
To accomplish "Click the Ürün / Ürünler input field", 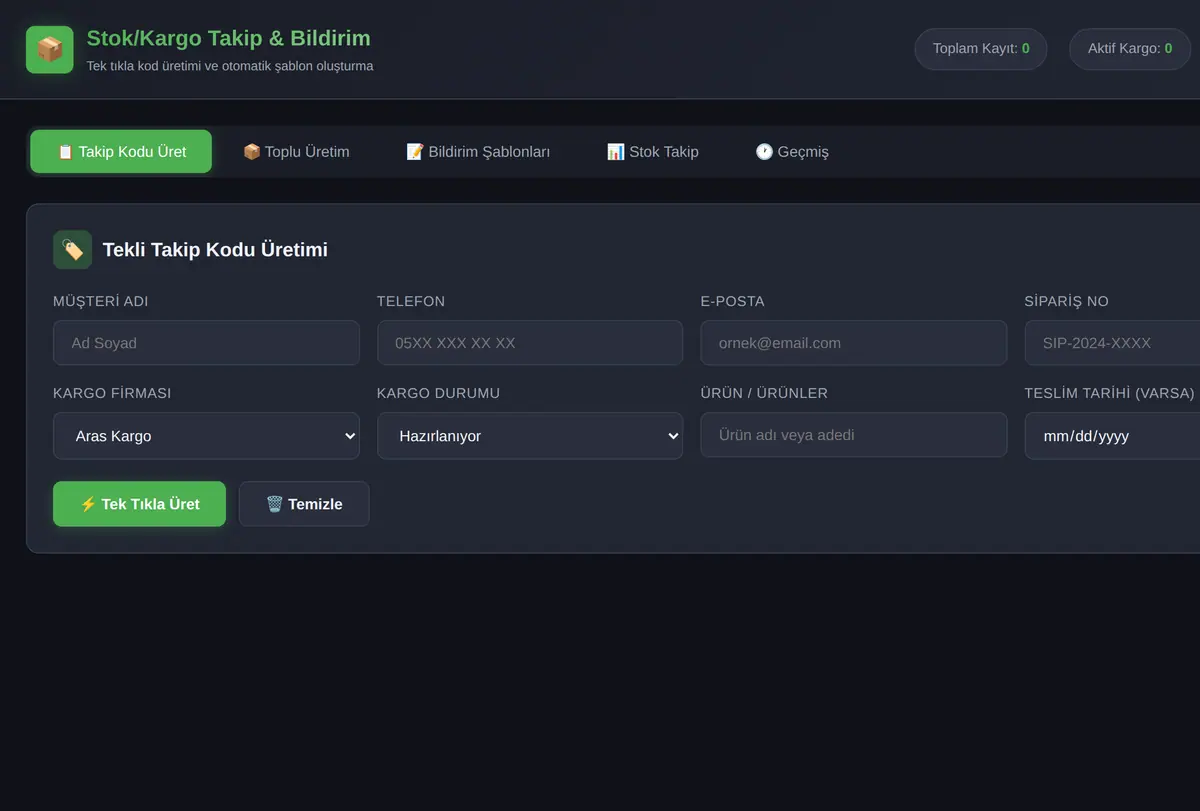I will [x=854, y=435].
